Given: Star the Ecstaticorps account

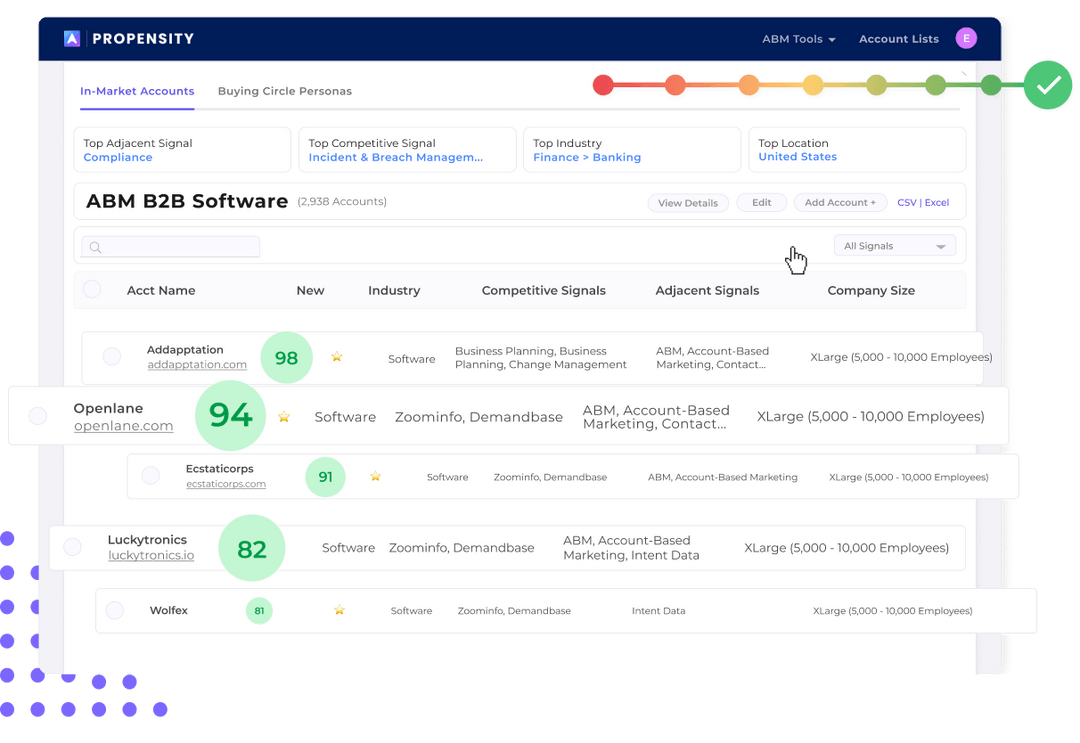Looking at the screenshot, I should (x=375, y=477).
